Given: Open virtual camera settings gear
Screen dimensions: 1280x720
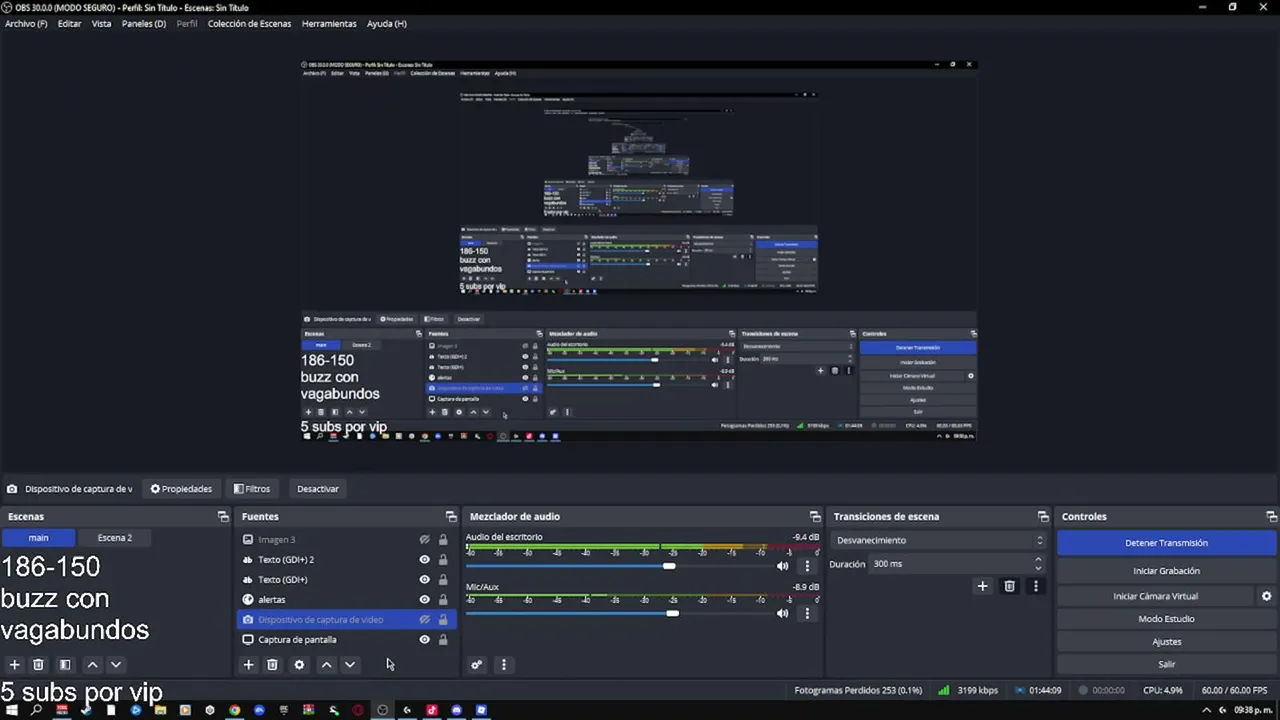Looking at the screenshot, I should pyautogui.click(x=1266, y=596).
